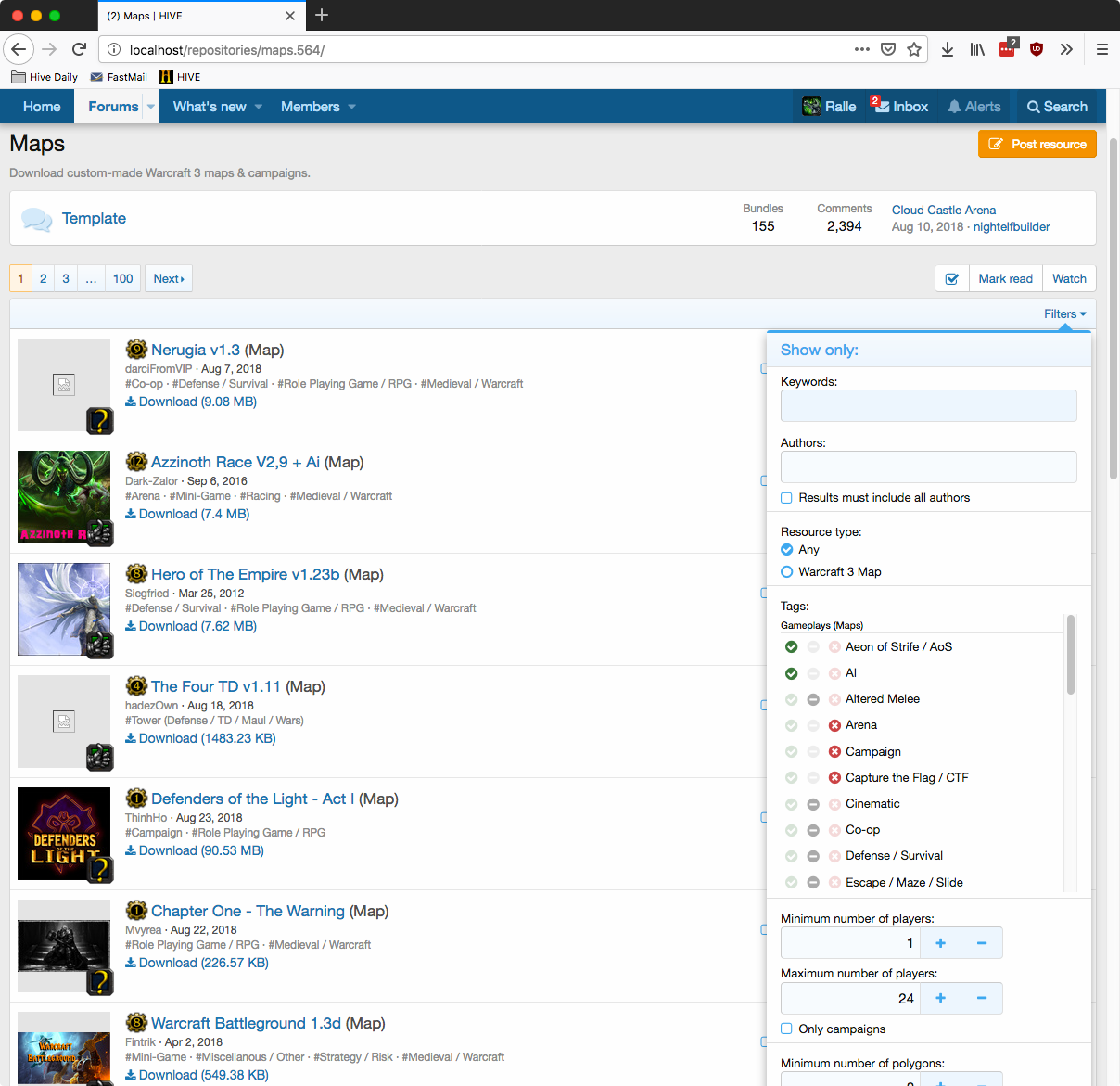Select 'Warcraft 3 Map' resource type

click(787, 572)
